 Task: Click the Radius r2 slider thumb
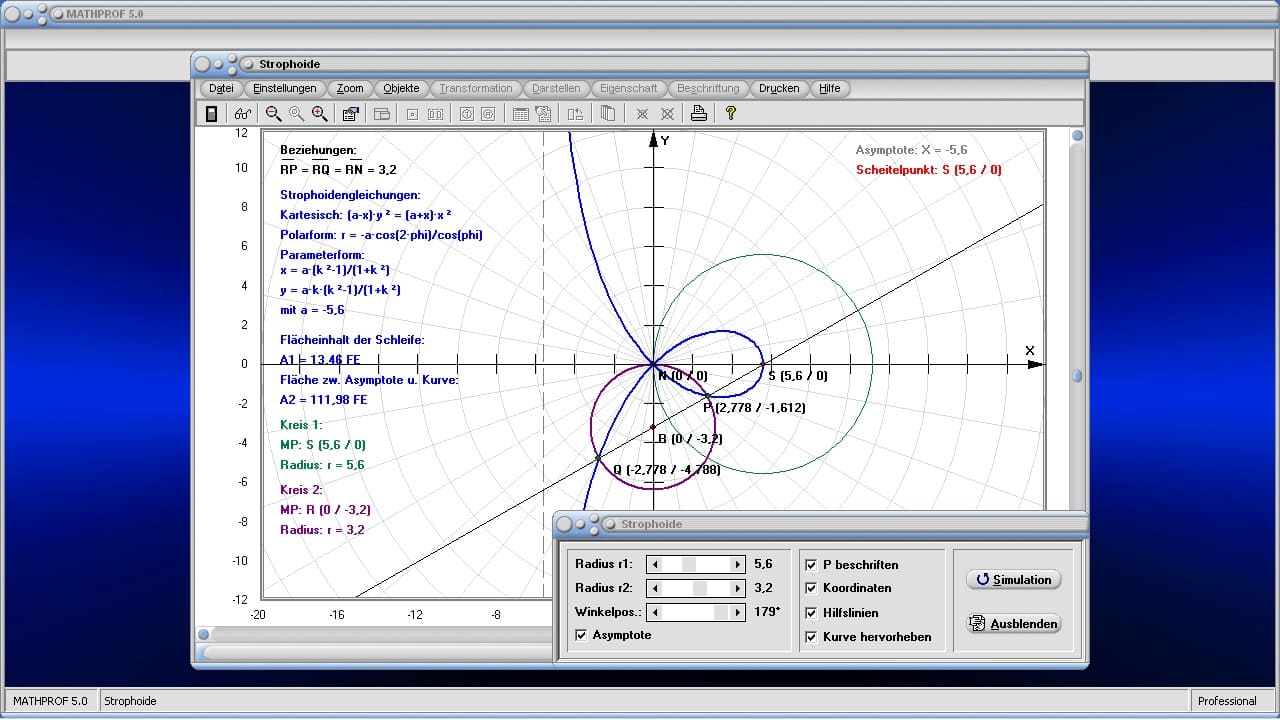pyautogui.click(x=700, y=589)
